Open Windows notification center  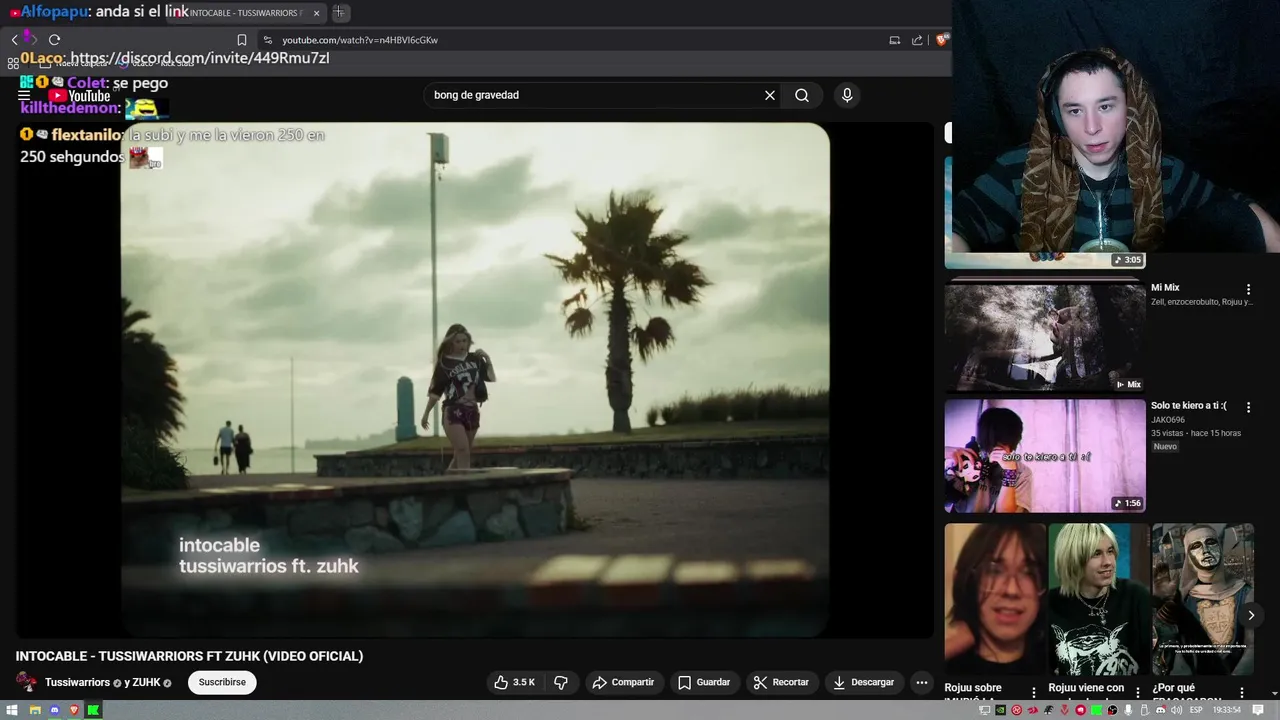[x=1257, y=710]
